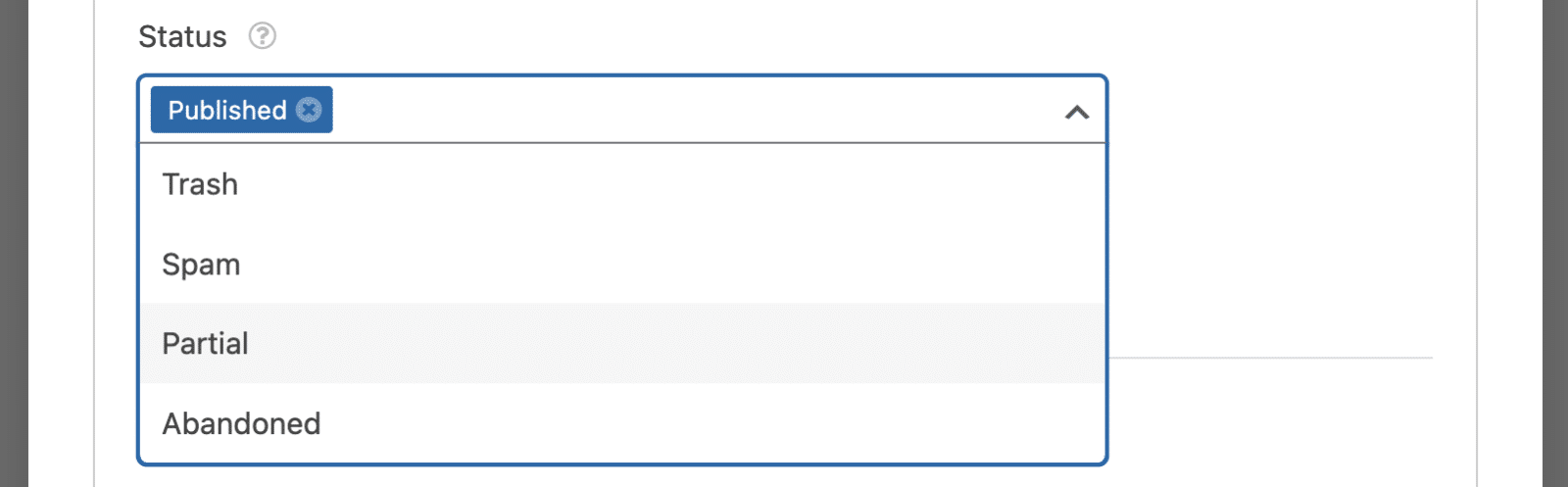
Task: Deselect Published via the circled cross
Action: (x=309, y=110)
